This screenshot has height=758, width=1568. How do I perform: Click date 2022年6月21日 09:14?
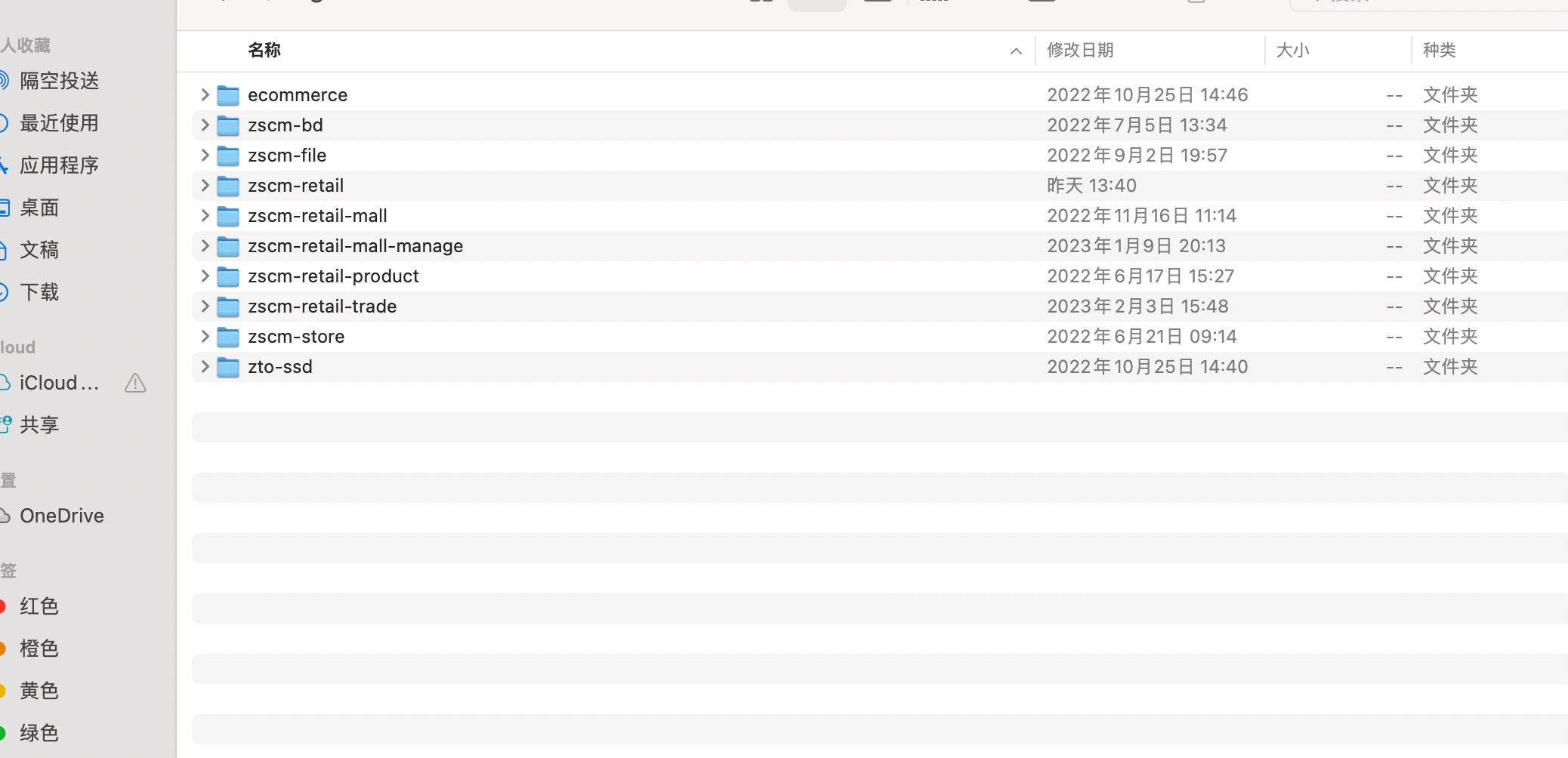(x=1142, y=337)
